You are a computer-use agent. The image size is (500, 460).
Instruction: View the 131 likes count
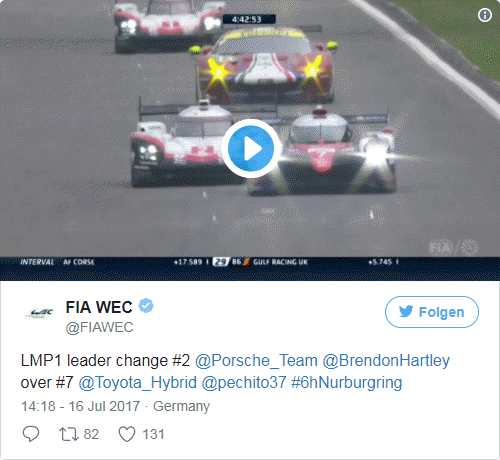(153, 434)
